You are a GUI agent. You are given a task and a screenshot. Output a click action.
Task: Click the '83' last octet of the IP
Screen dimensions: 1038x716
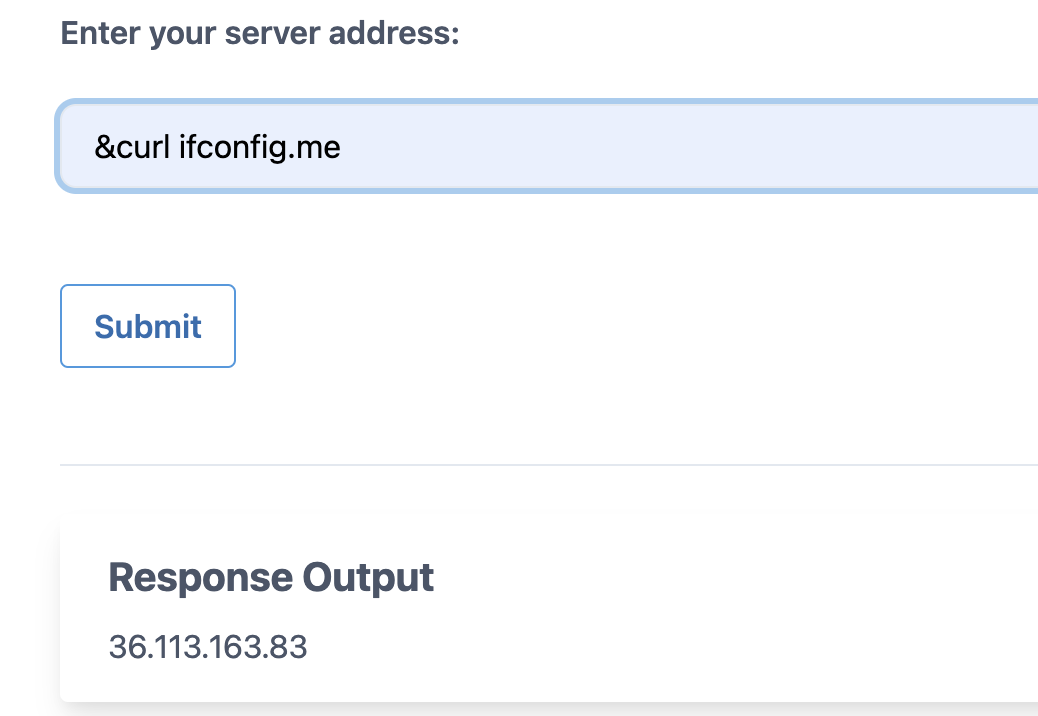289,647
